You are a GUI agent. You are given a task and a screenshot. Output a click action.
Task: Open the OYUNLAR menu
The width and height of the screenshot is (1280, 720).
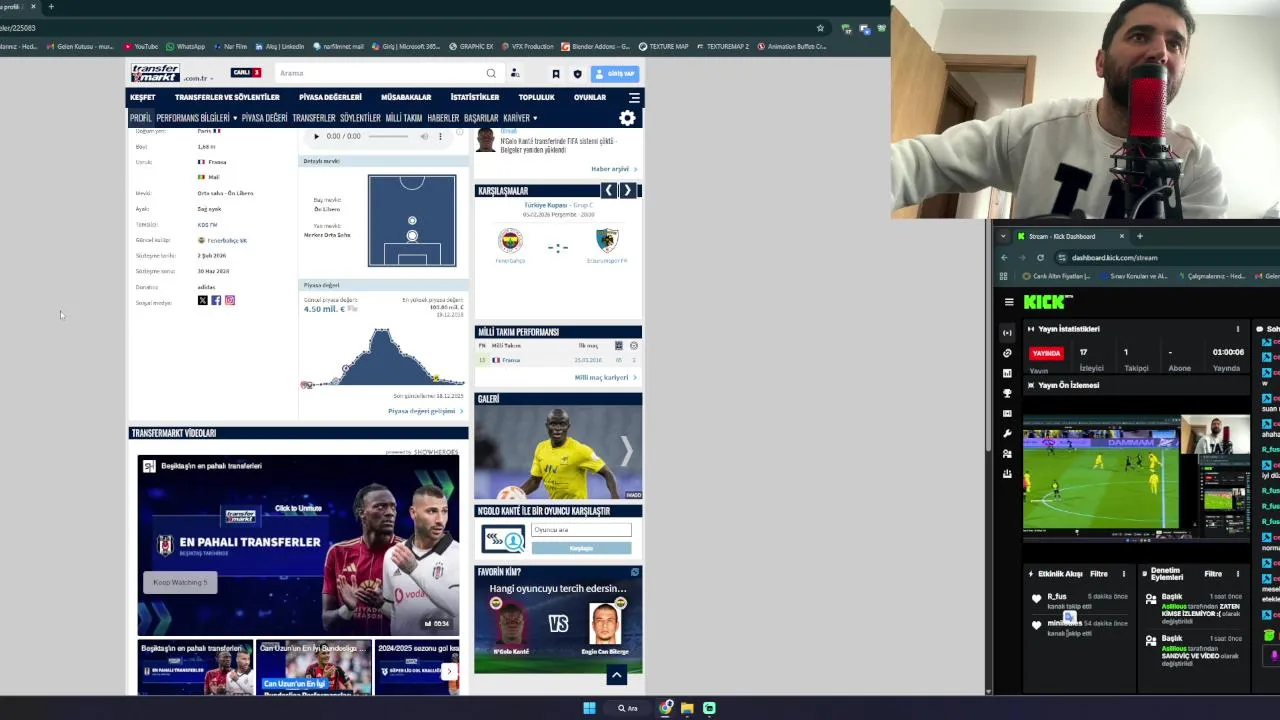coord(590,97)
